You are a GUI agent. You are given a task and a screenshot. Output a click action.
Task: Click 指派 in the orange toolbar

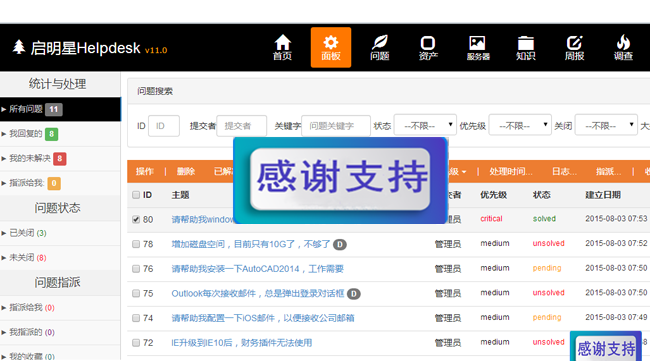point(609,172)
